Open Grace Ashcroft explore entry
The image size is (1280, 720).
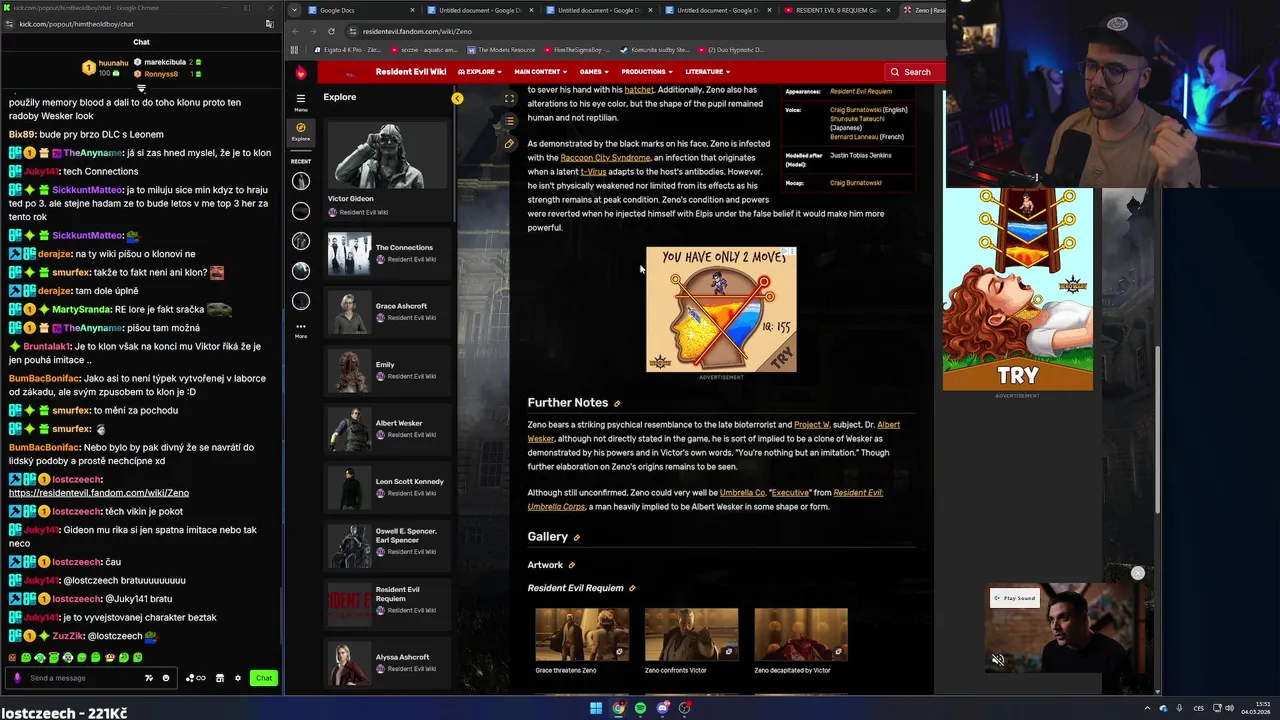387,312
